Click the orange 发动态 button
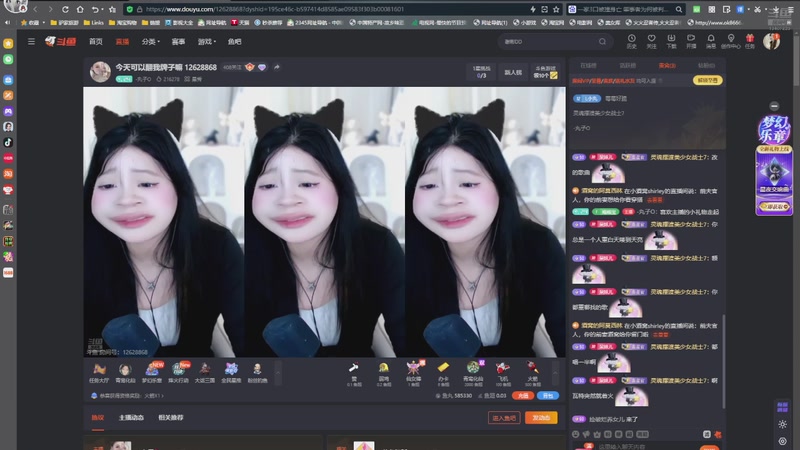800x450 pixels. click(541, 418)
